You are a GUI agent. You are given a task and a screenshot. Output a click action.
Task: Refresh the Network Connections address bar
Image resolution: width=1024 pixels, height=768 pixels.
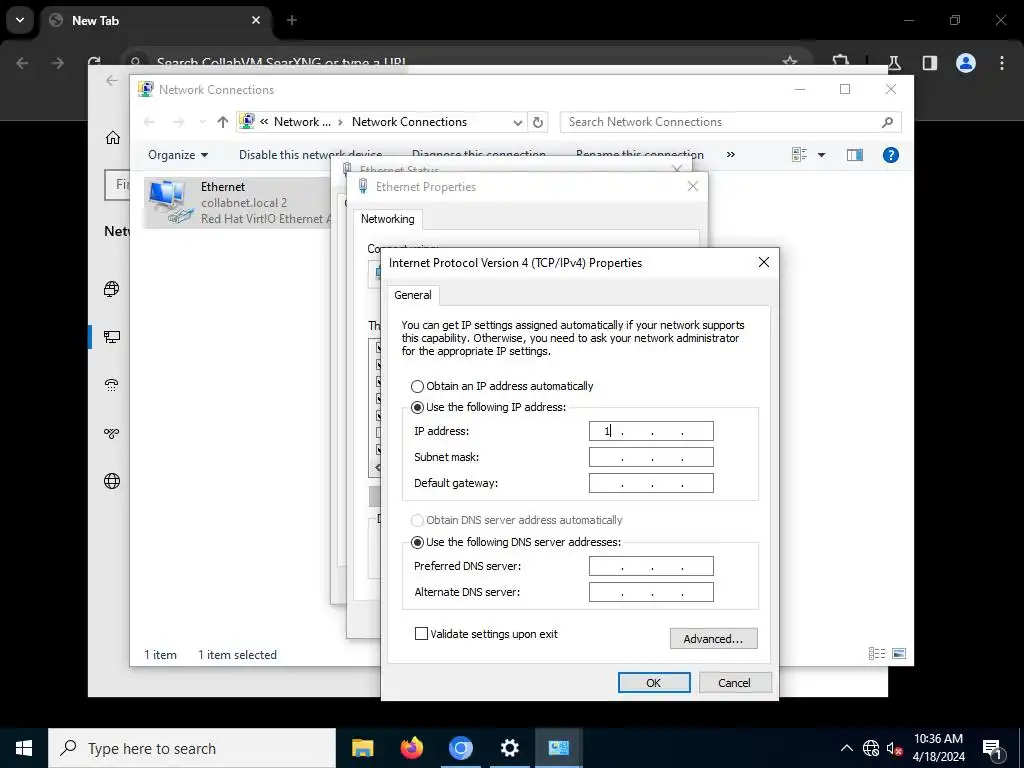pyautogui.click(x=537, y=122)
